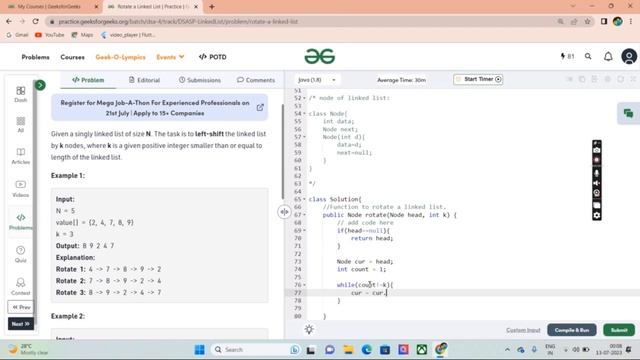Image resolution: width=640 pixels, height=360 pixels.
Task: Switch to the Editorial tab
Action: click(x=144, y=80)
